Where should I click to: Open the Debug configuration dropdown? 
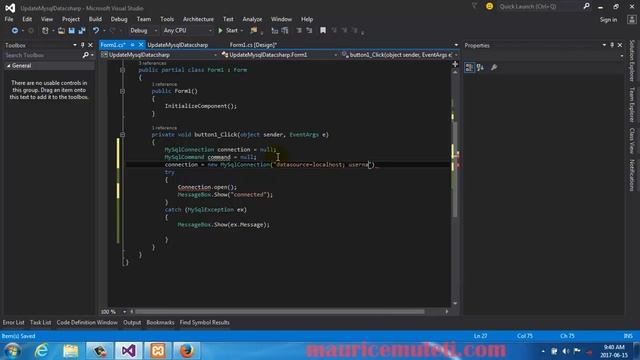[x=143, y=31]
